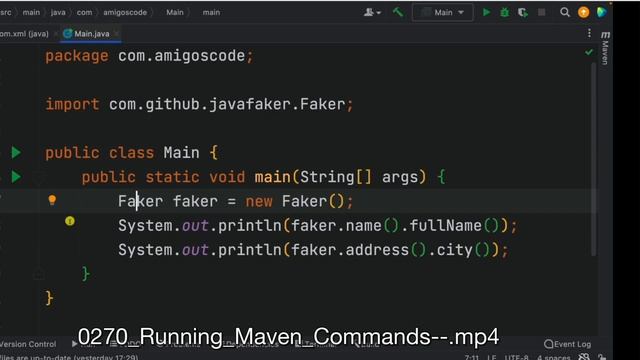Viewport: 640px width, 360px height.
Task: Build project with the hammer icon
Action: (398, 12)
